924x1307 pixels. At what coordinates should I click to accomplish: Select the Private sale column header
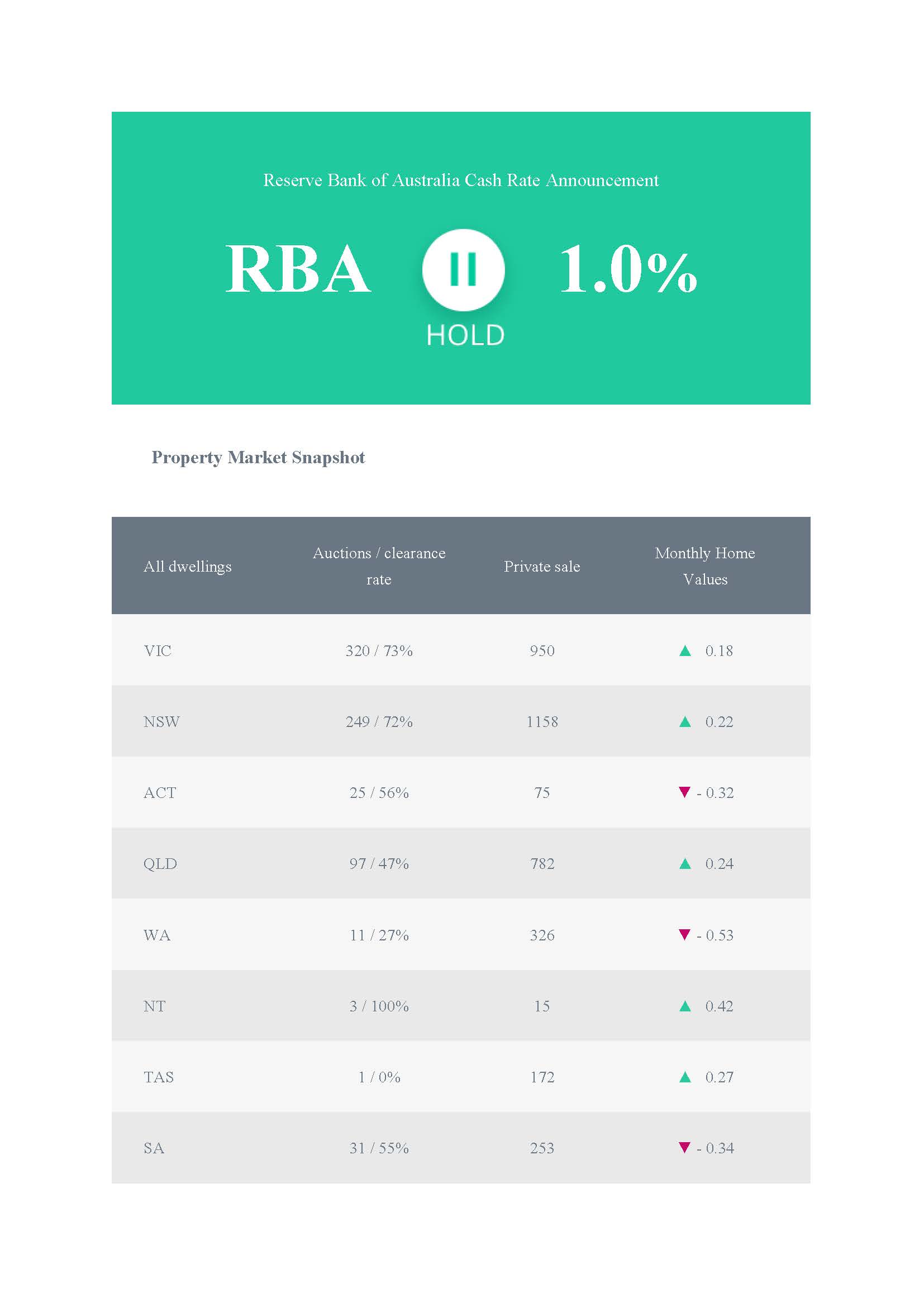542,567
